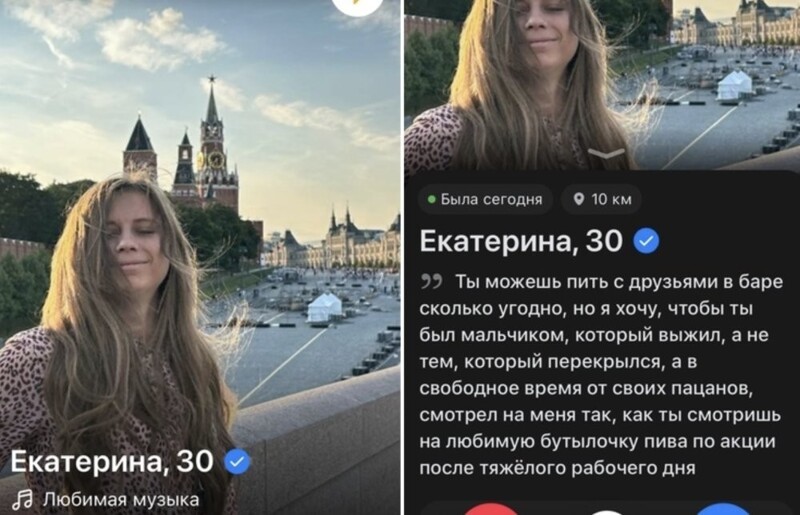Tap the bio quote text about бутылочку пива
This screenshot has width=800, height=515.
tap(601, 375)
